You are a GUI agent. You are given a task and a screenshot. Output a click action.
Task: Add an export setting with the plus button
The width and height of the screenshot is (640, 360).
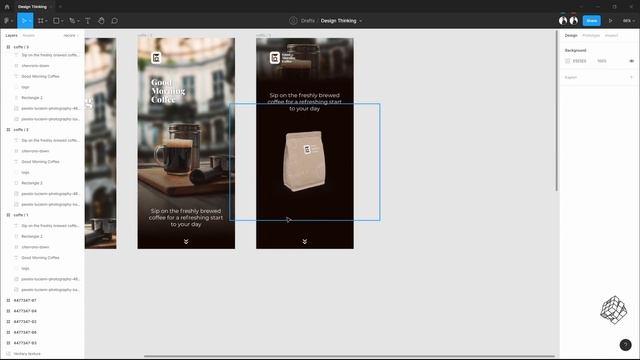(x=631, y=77)
